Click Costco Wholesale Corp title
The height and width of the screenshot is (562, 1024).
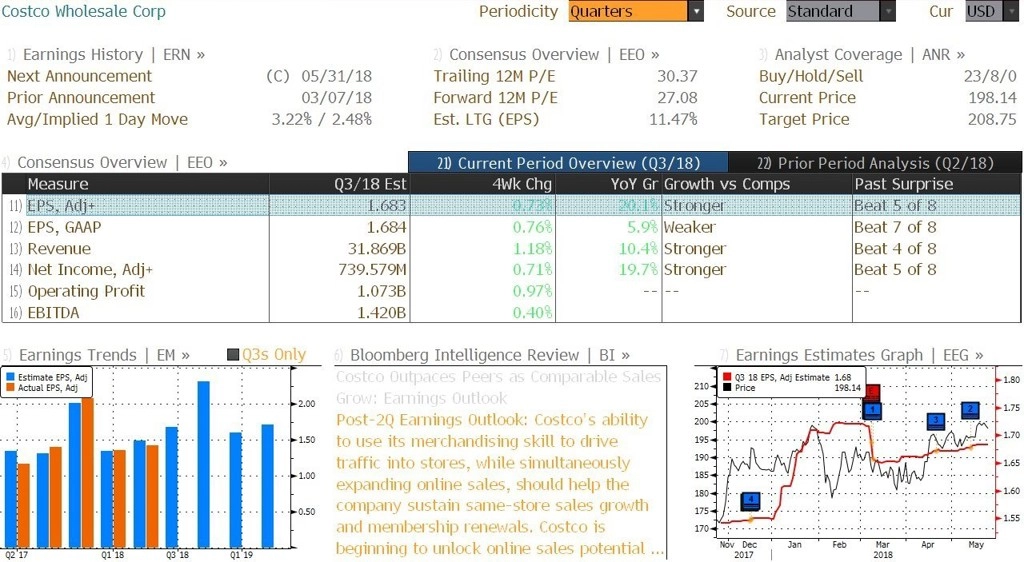[84, 11]
